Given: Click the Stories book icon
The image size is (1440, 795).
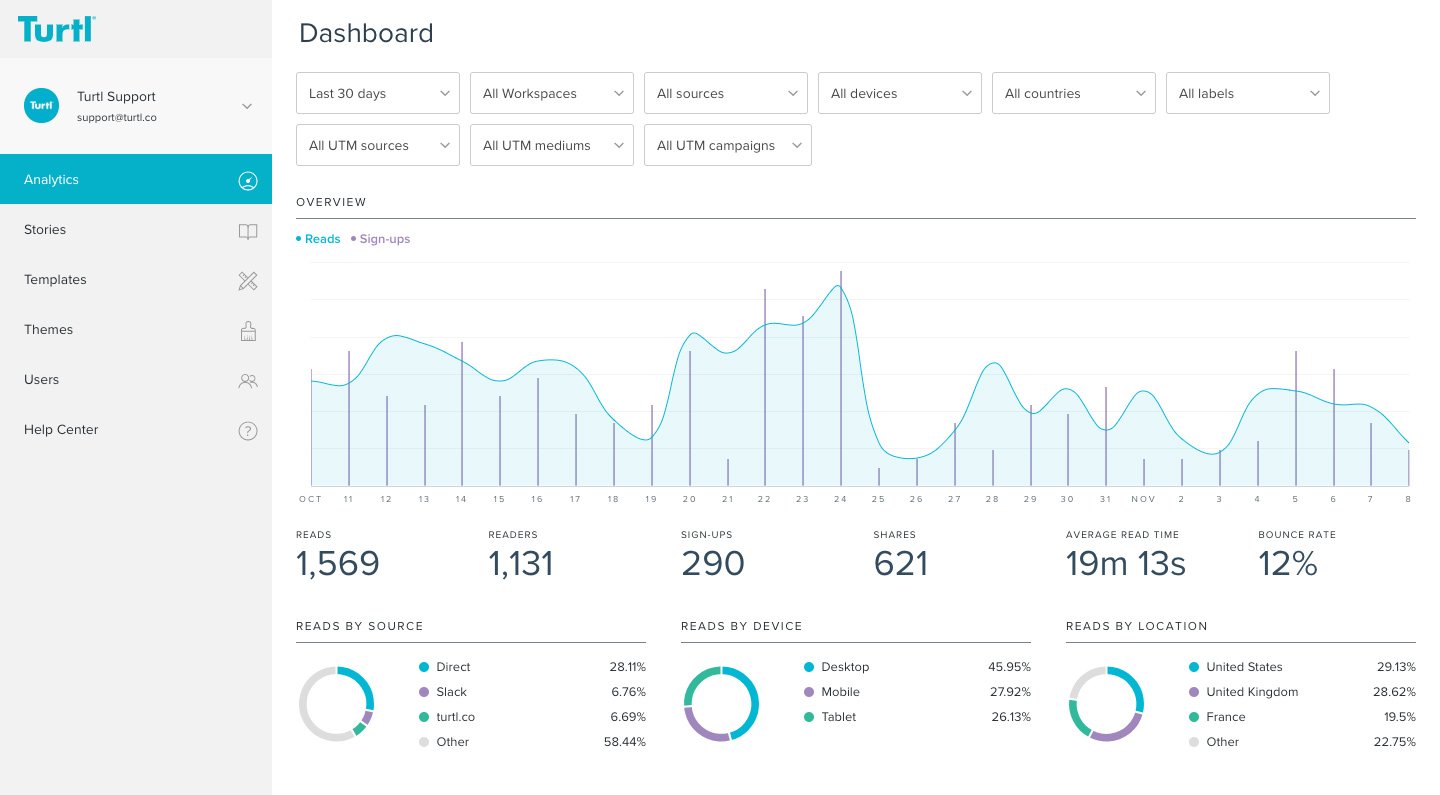Looking at the screenshot, I should click(248, 231).
